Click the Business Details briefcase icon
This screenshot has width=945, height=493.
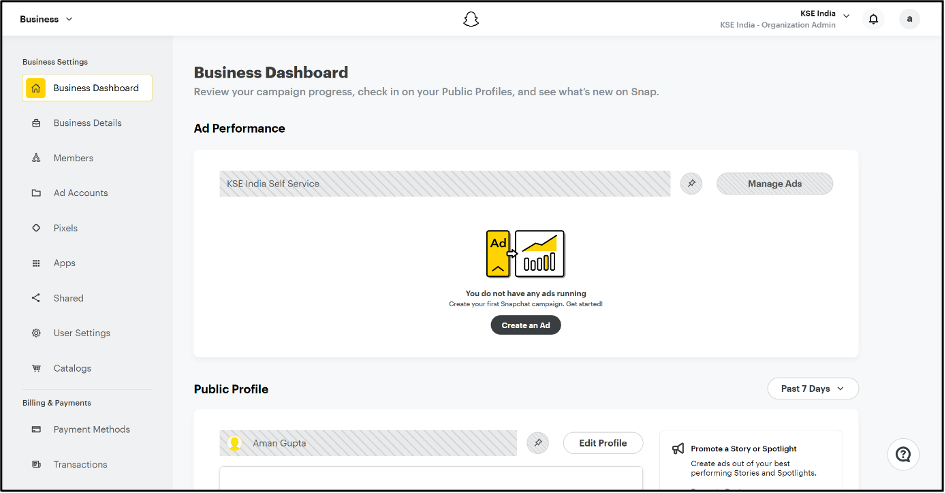click(36, 123)
